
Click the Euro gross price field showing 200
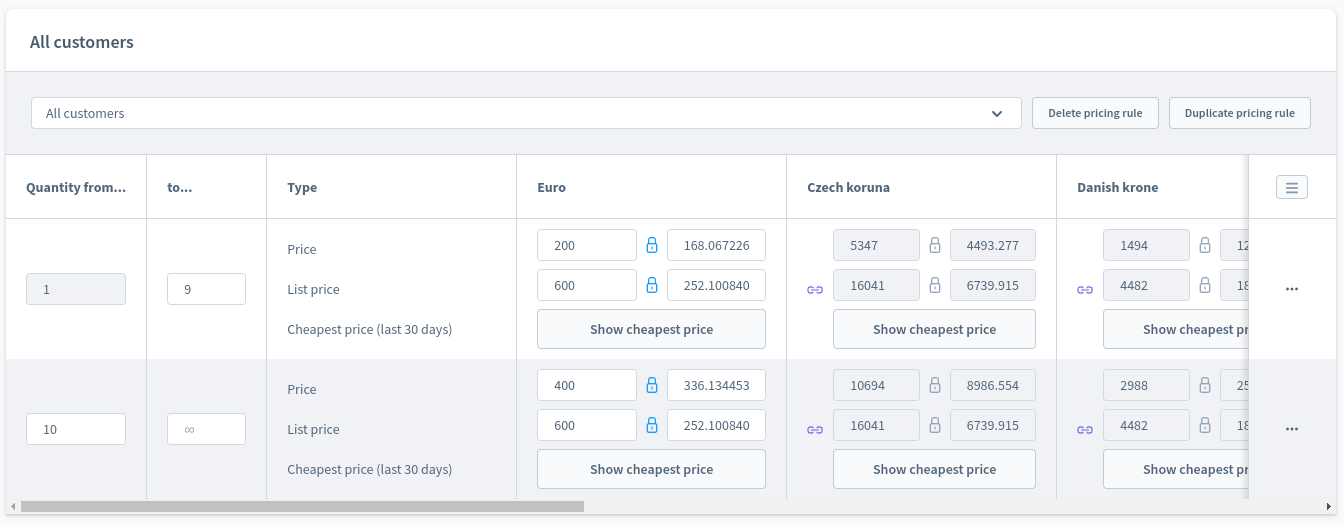pyautogui.click(x=586, y=245)
